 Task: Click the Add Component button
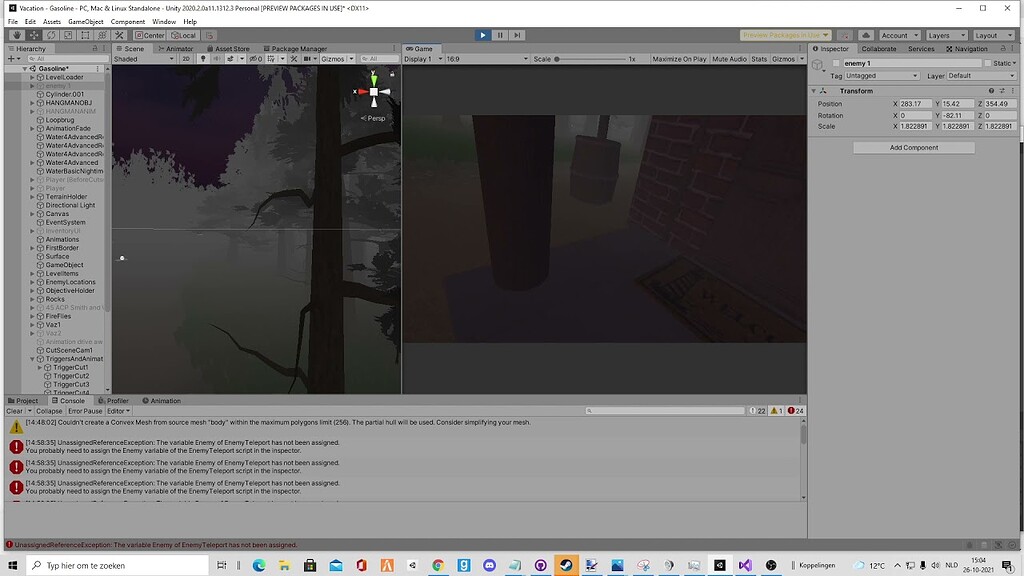point(913,147)
